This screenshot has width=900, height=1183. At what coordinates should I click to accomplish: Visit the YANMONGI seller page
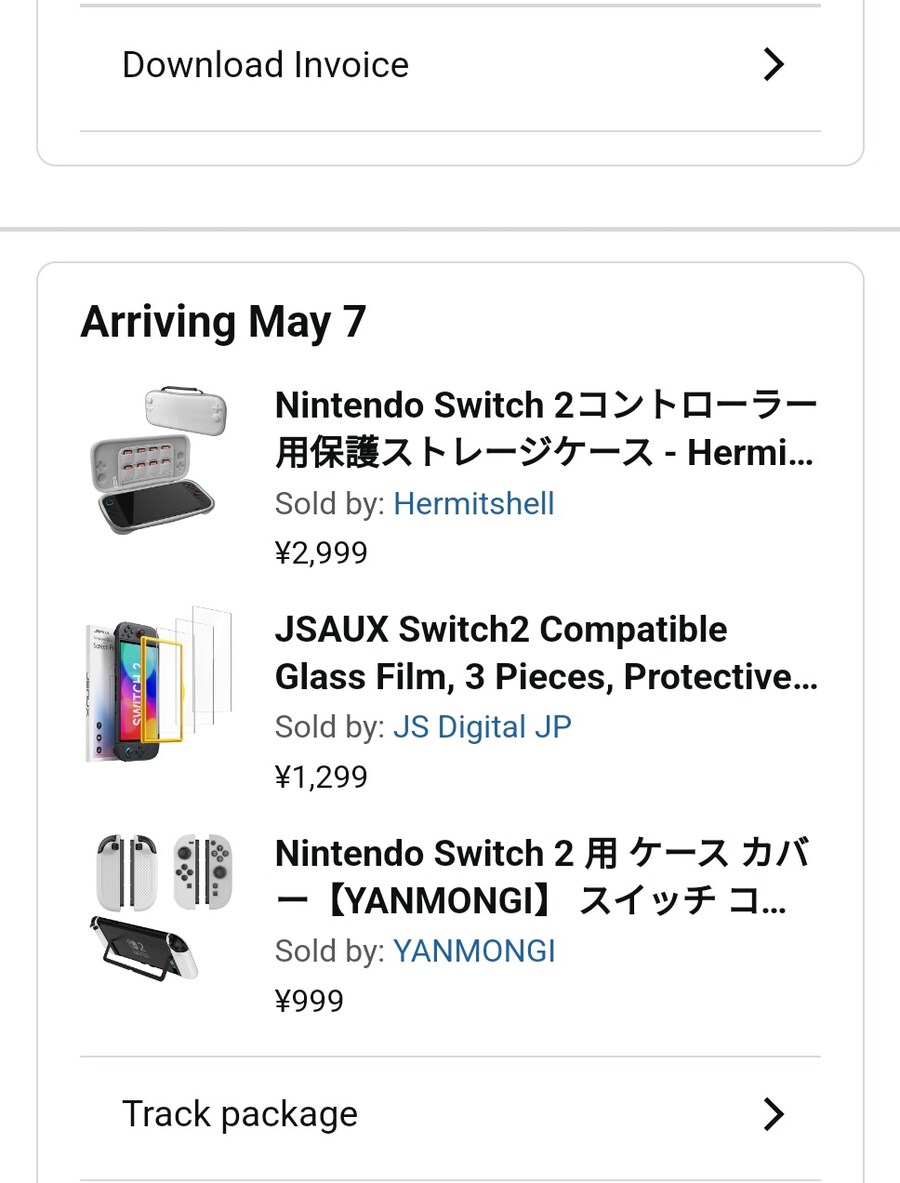pyautogui.click(x=473, y=951)
